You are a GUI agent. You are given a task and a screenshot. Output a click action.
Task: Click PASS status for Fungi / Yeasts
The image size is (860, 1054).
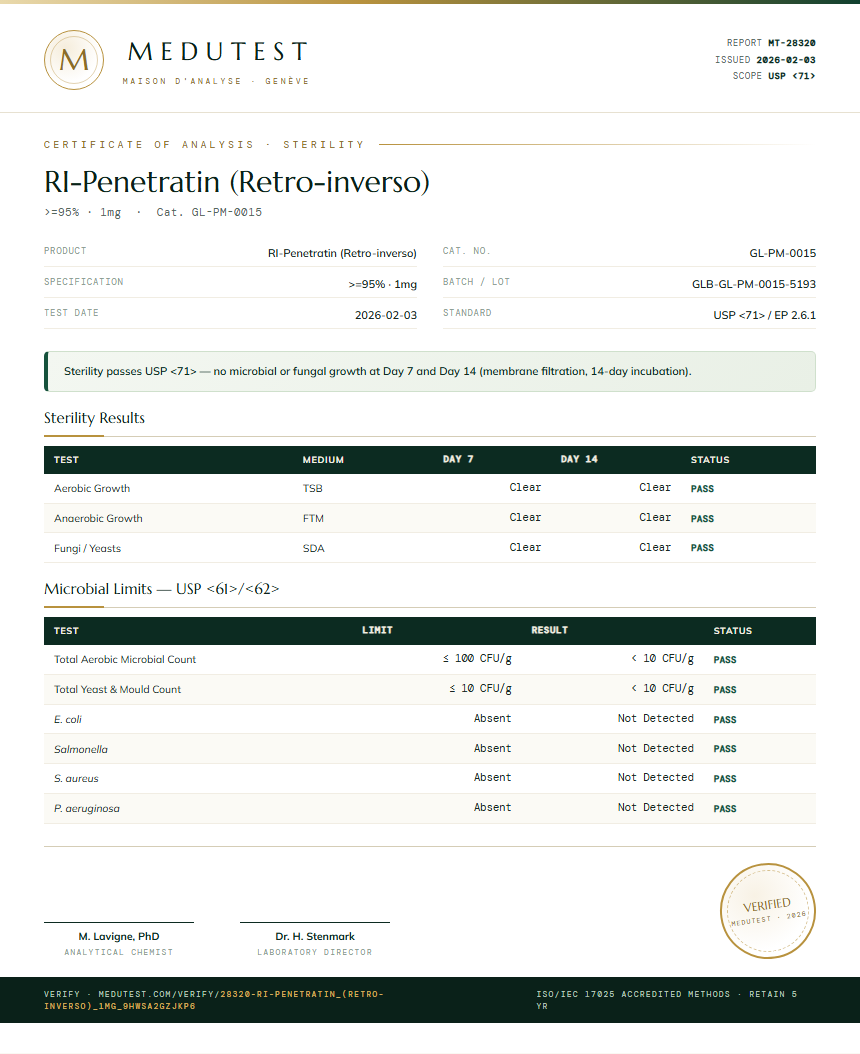click(x=702, y=548)
